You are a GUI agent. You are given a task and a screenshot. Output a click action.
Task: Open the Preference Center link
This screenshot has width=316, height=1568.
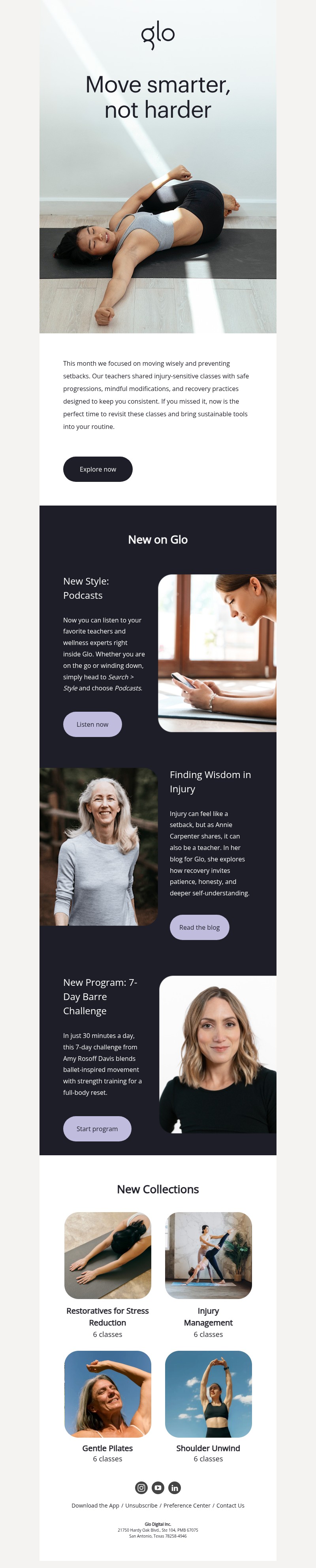coord(187,1505)
